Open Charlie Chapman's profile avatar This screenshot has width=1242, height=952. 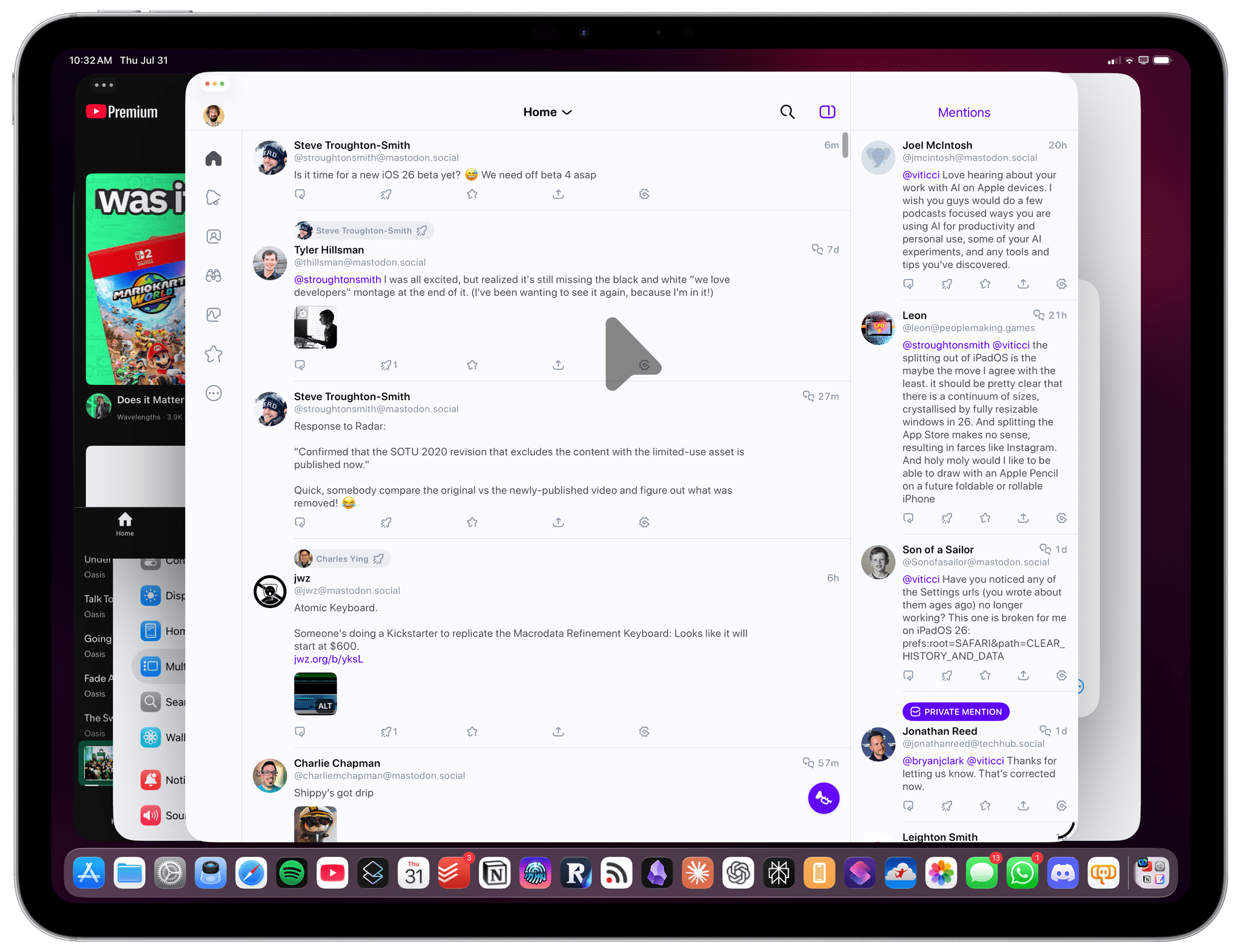[270, 776]
